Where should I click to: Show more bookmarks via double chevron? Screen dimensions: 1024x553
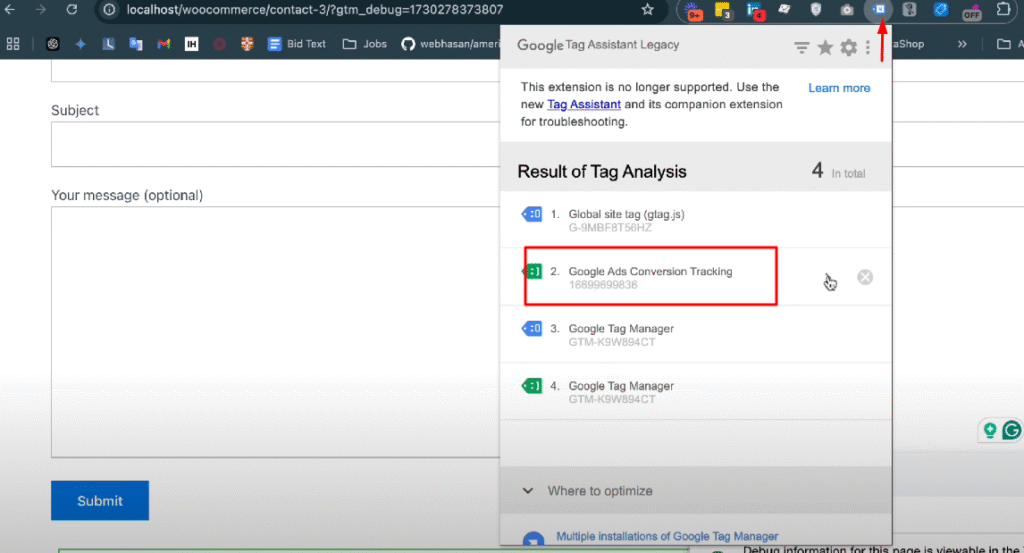(x=962, y=44)
